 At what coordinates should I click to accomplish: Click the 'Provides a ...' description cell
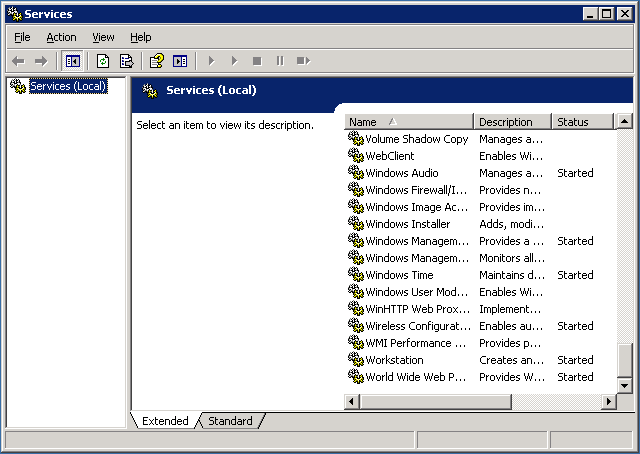click(511, 241)
